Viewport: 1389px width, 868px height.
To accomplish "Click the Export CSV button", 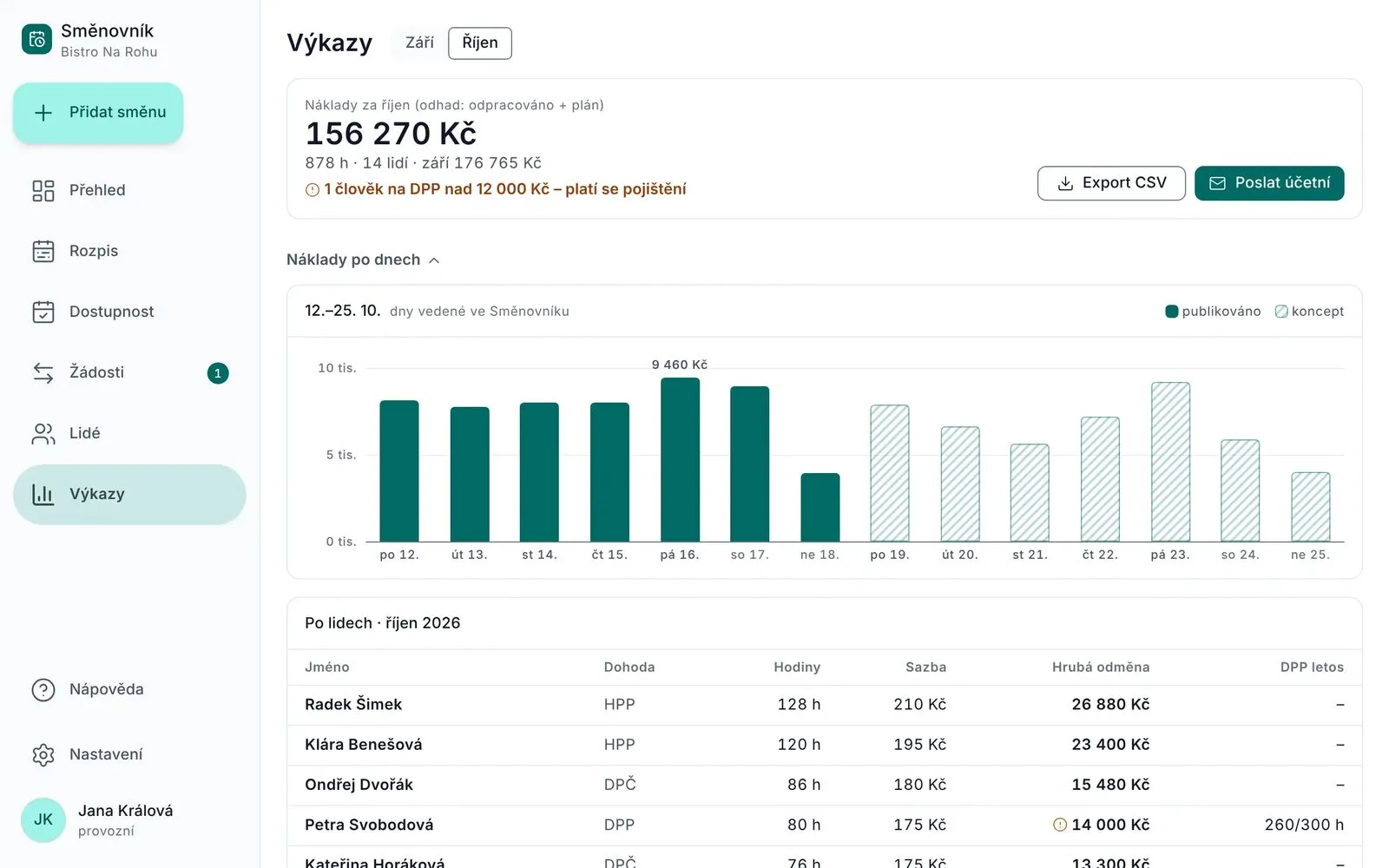I will (1111, 183).
